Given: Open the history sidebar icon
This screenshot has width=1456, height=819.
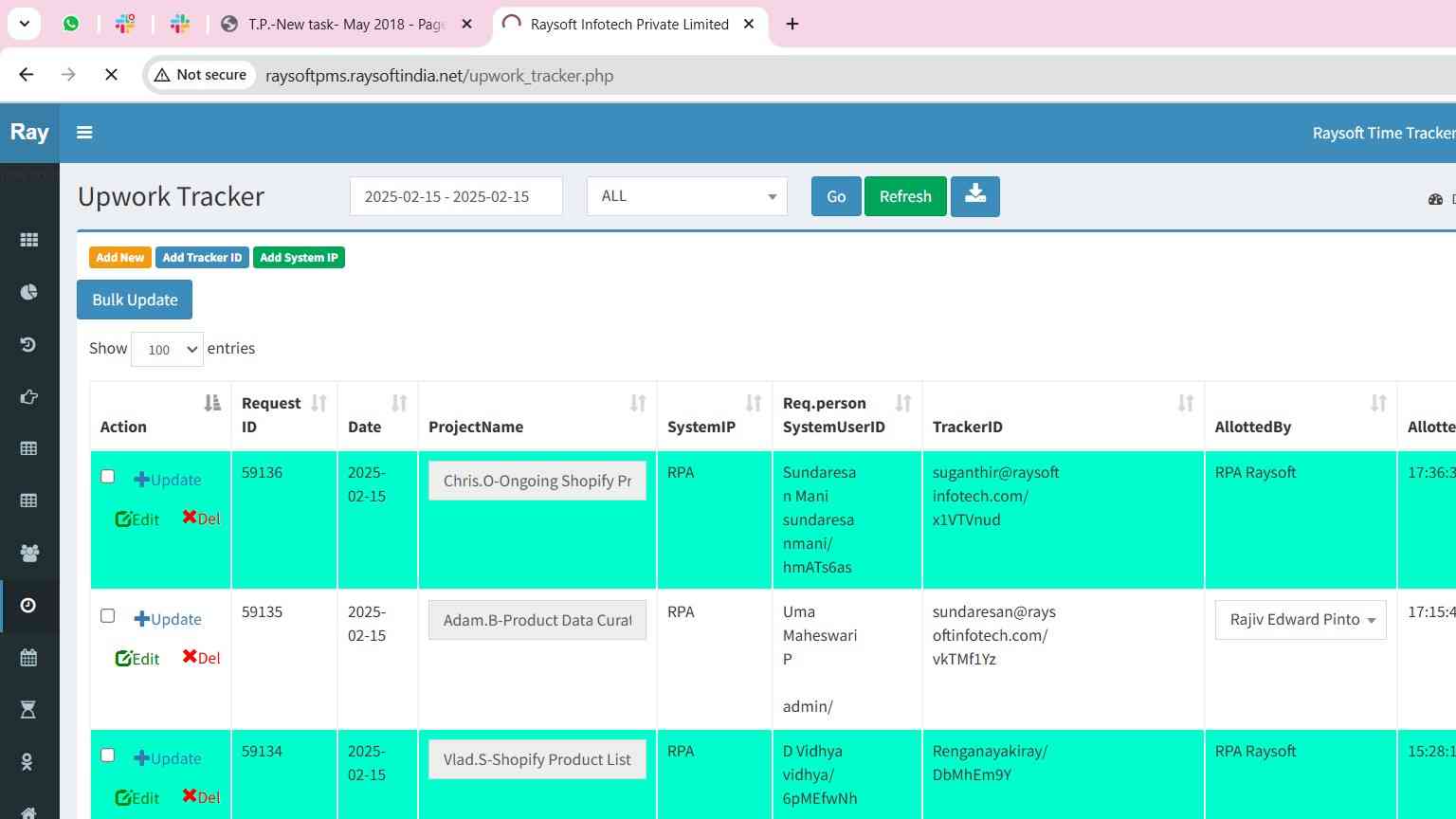Looking at the screenshot, I should [28, 344].
